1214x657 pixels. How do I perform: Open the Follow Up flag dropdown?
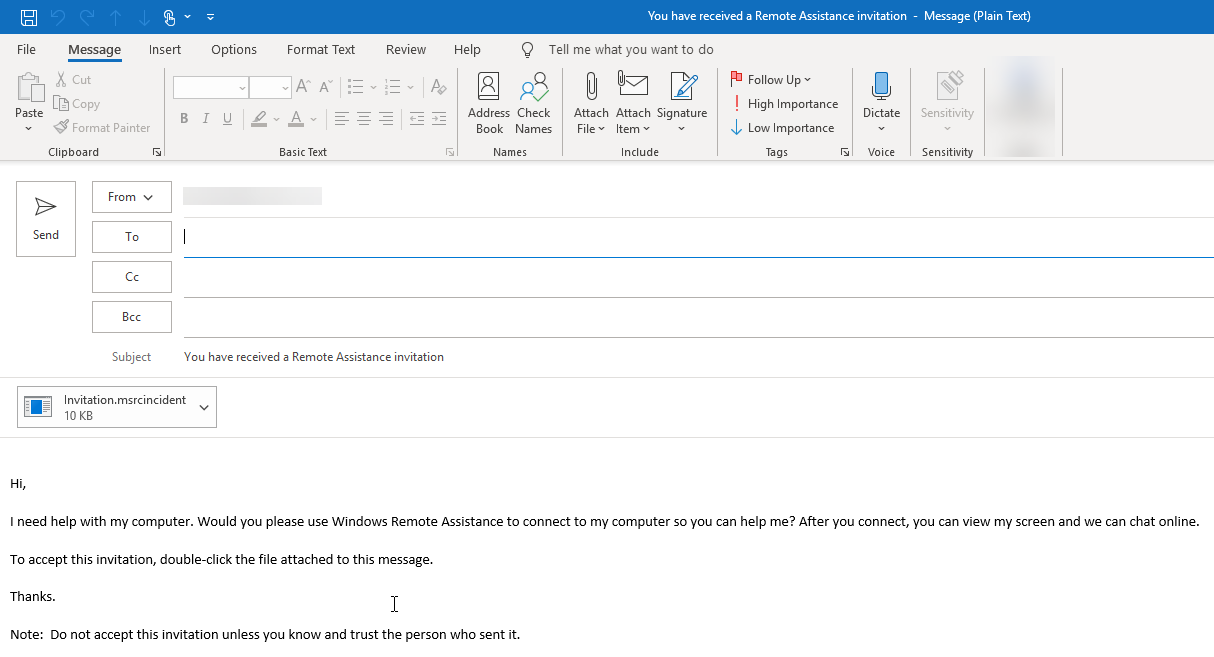pyautogui.click(x=770, y=80)
